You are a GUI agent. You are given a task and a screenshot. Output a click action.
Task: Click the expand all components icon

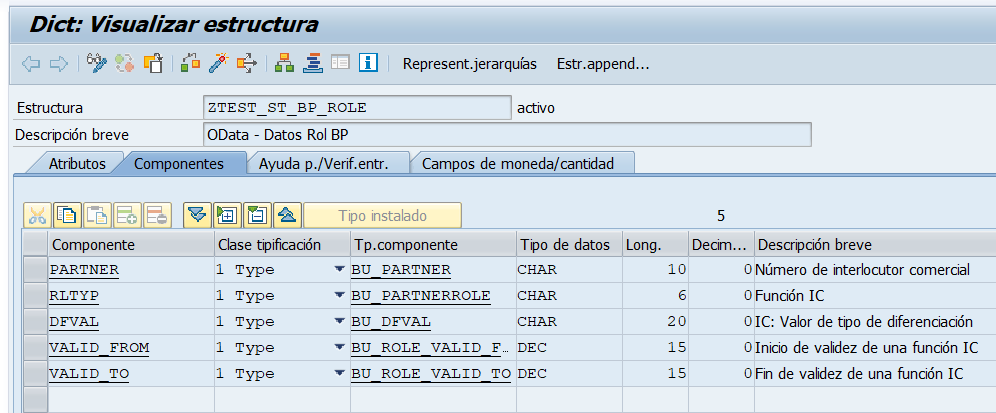226,215
